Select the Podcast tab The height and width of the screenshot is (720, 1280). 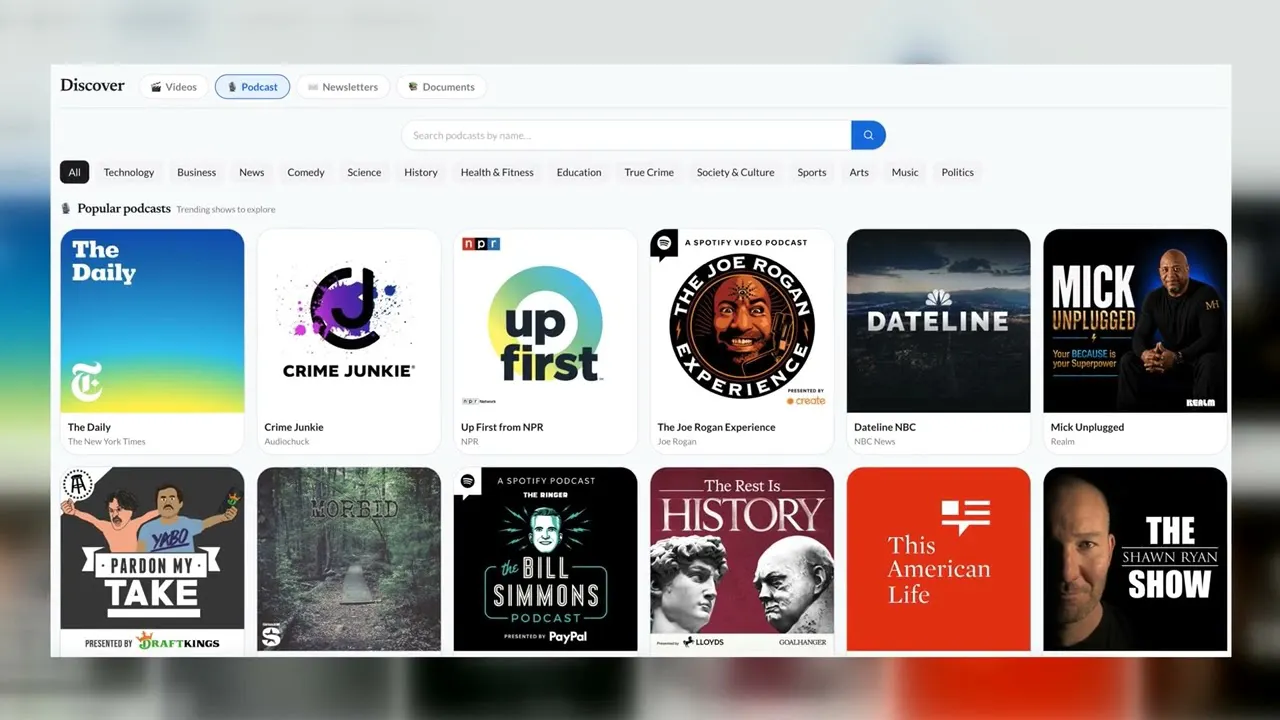pos(252,87)
